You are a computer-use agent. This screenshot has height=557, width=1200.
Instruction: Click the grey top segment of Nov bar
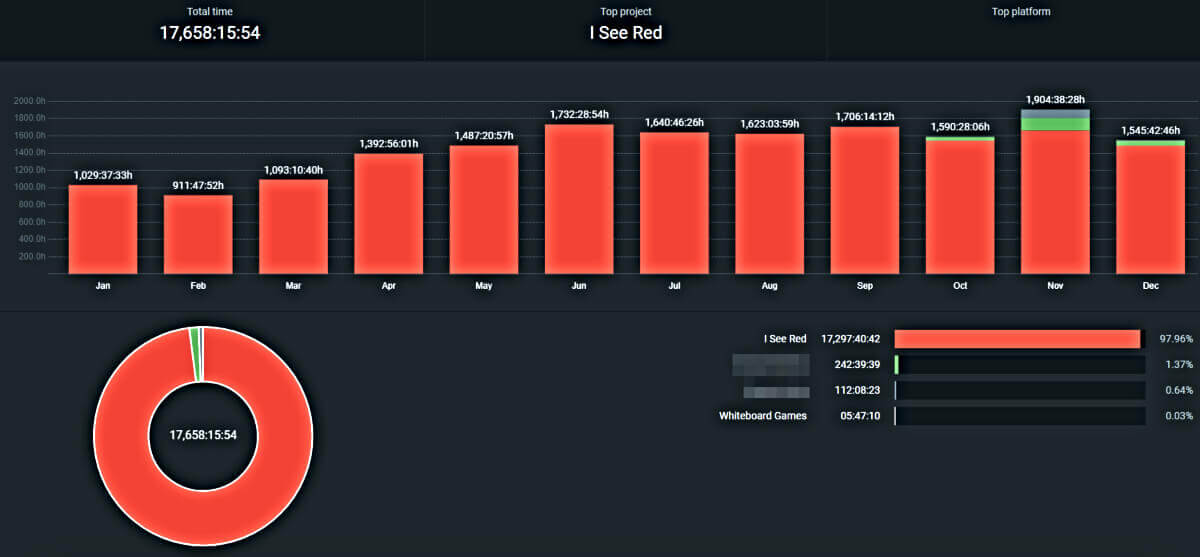[1055, 114]
